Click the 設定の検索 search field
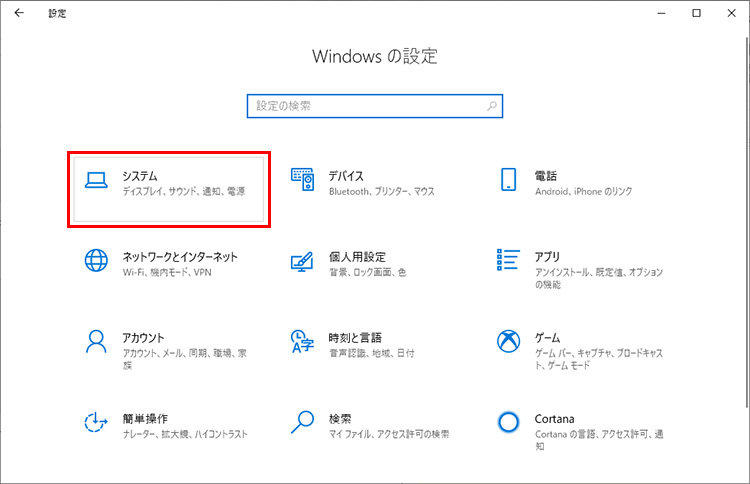This screenshot has height=484, width=750. pos(375,106)
